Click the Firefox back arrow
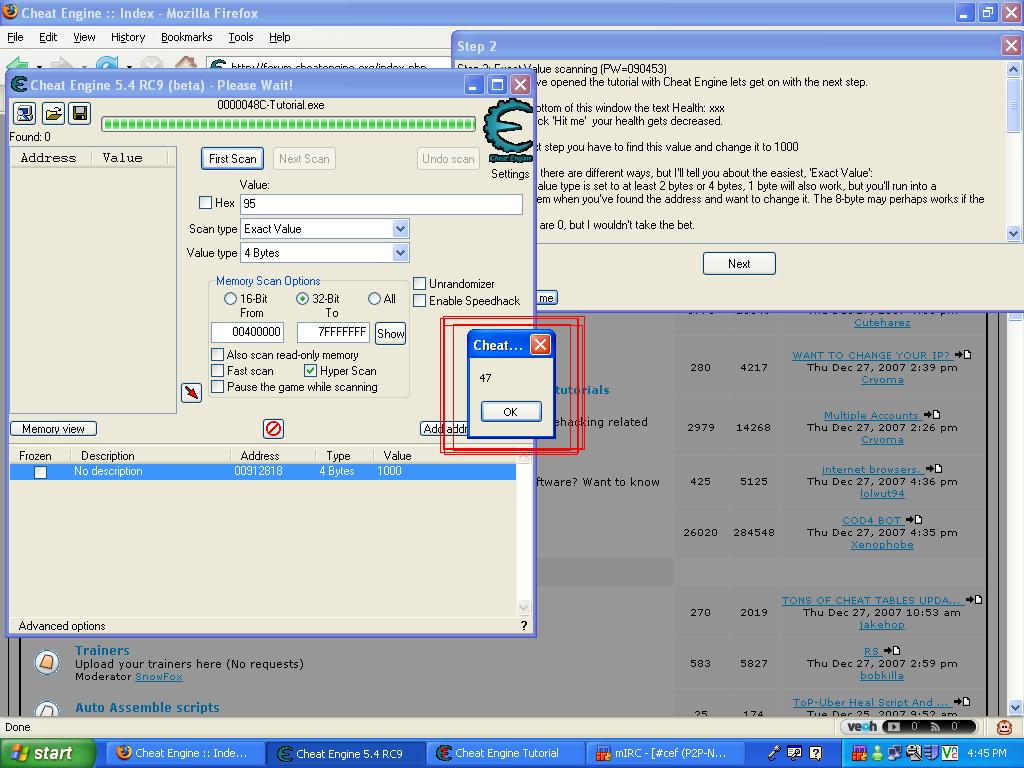Viewport: 1024px width, 768px height. (18, 64)
